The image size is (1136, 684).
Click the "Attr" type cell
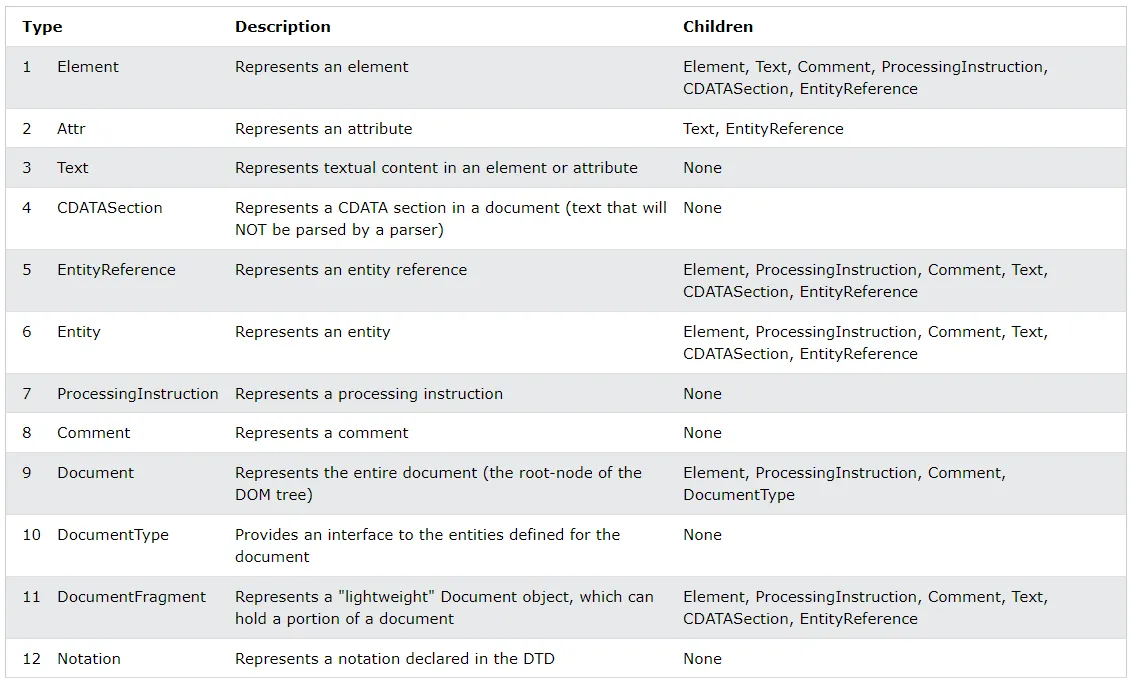[71, 129]
